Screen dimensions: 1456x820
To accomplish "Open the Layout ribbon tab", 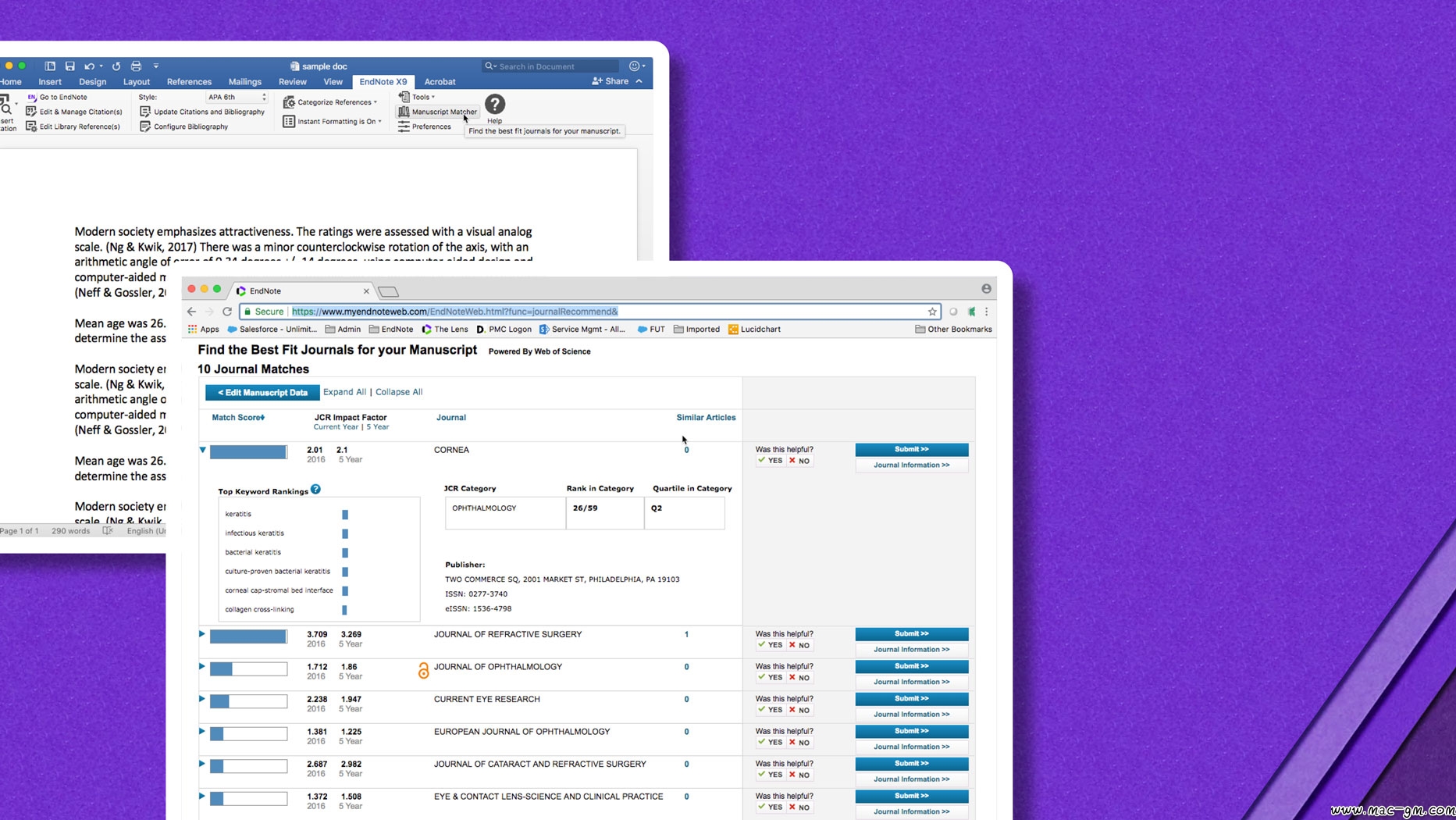I will (x=137, y=82).
